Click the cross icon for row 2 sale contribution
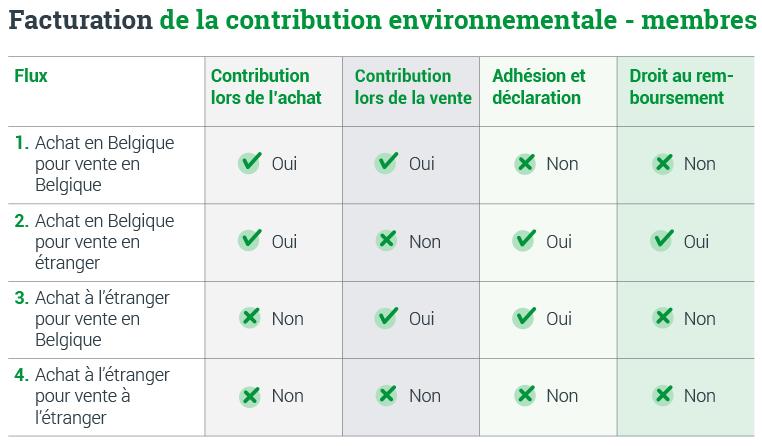Viewport: 762px width, 446px height. point(387,241)
